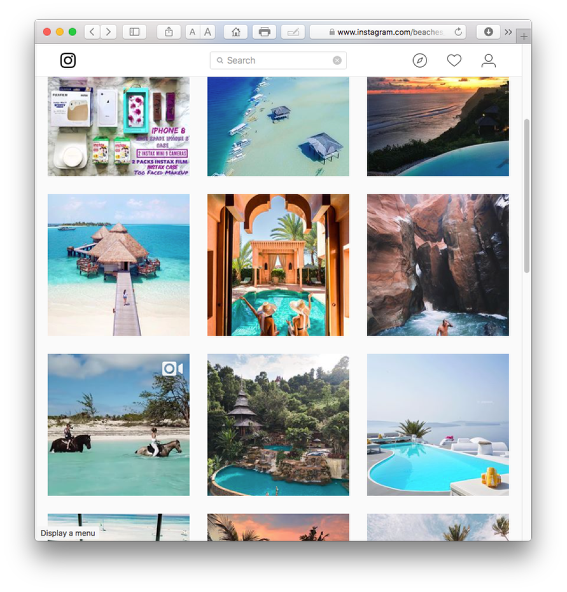Clear the search field with the x icon
This screenshot has height=592, width=567.
(337, 60)
